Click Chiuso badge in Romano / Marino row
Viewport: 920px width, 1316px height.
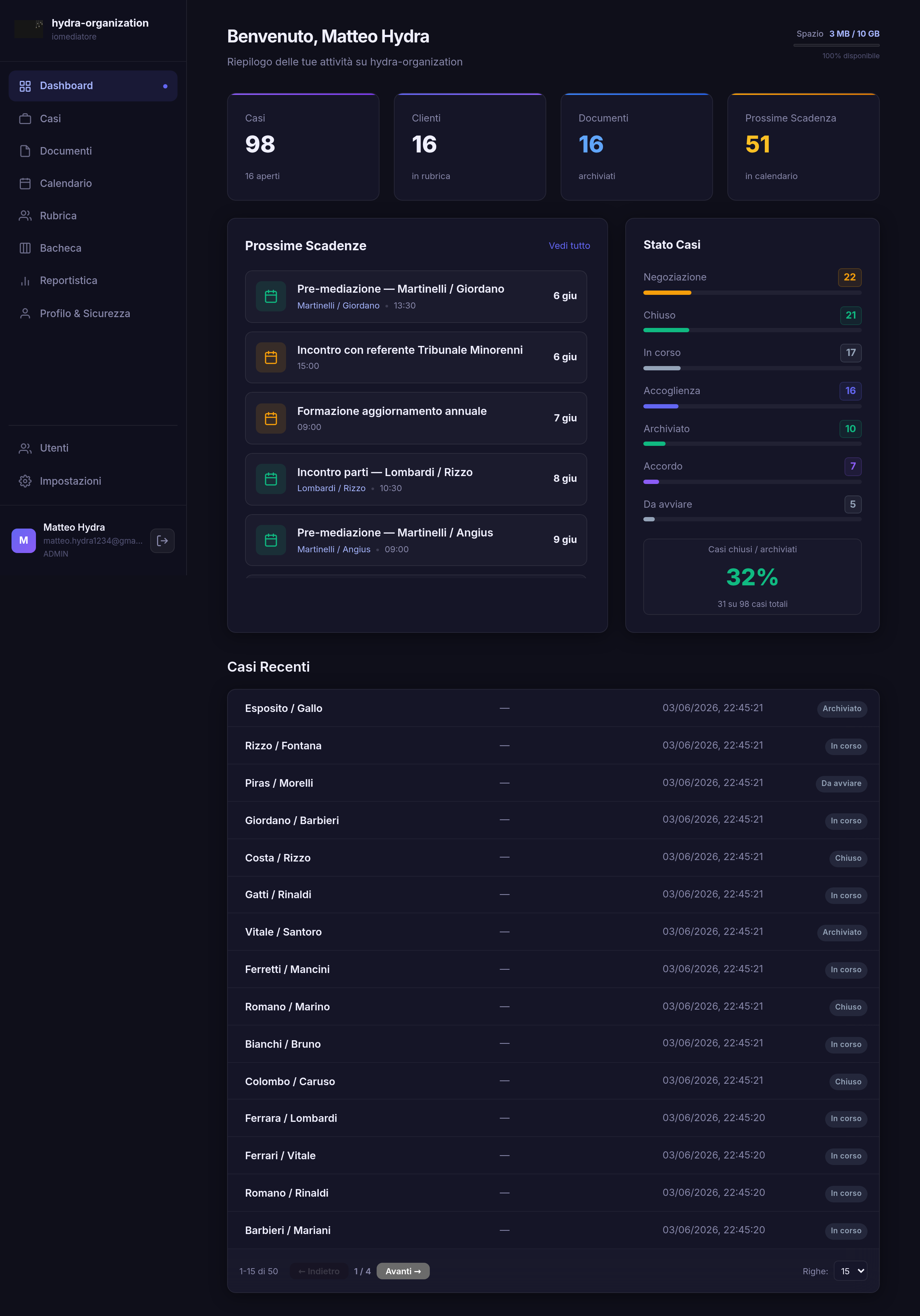[848, 1007]
